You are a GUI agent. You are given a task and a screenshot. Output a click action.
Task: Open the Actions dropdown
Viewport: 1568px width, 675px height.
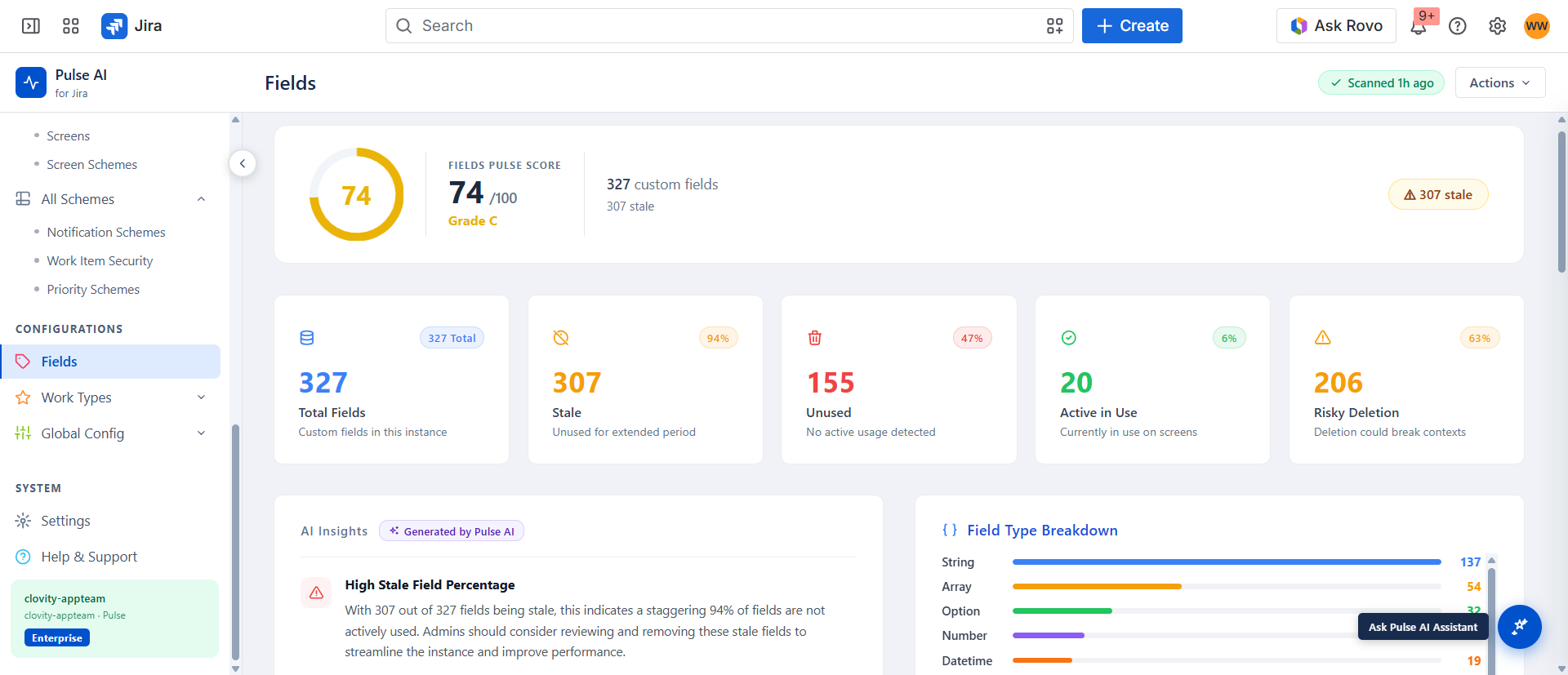click(1500, 82)
